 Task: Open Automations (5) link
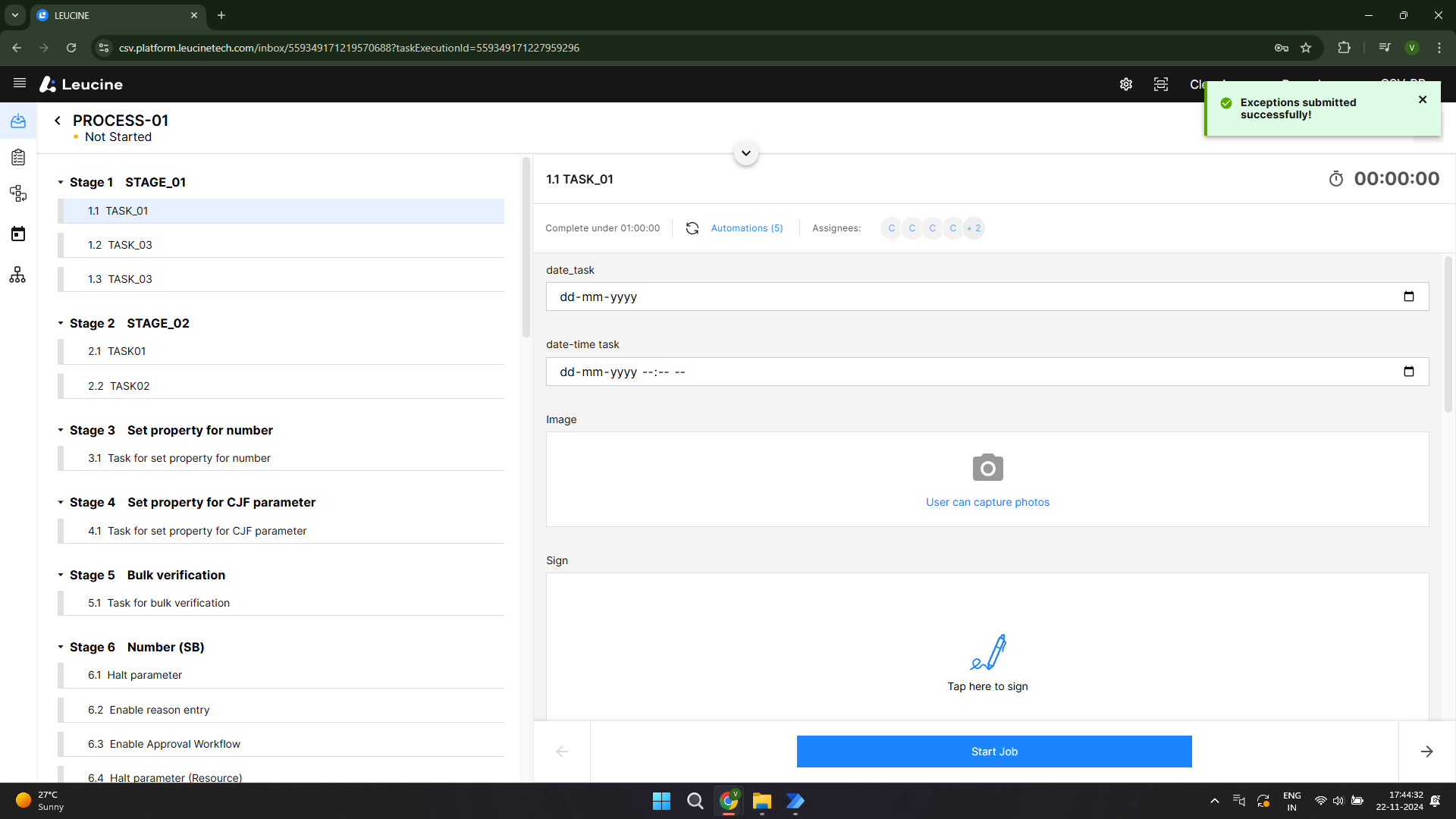(747, 228)
